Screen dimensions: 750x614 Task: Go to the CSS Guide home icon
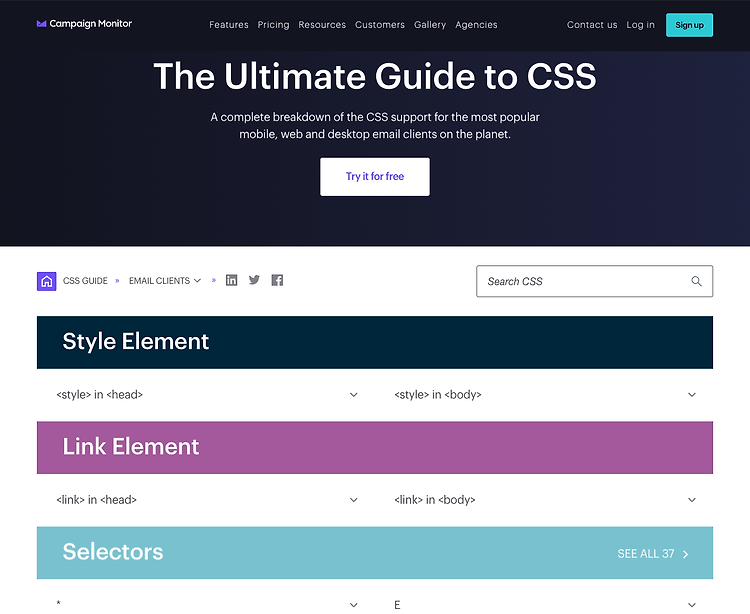coord(46,281)
